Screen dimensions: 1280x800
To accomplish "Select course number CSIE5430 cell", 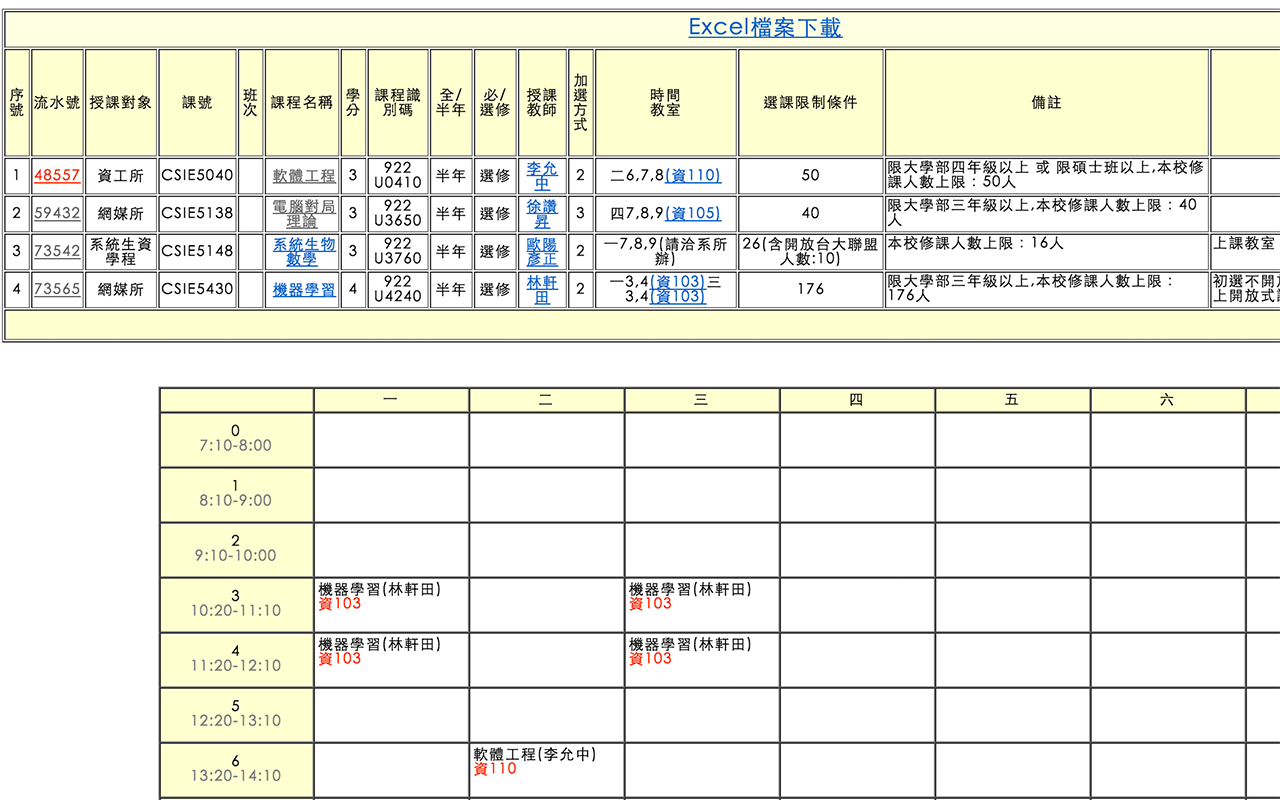I will point(197,289).
